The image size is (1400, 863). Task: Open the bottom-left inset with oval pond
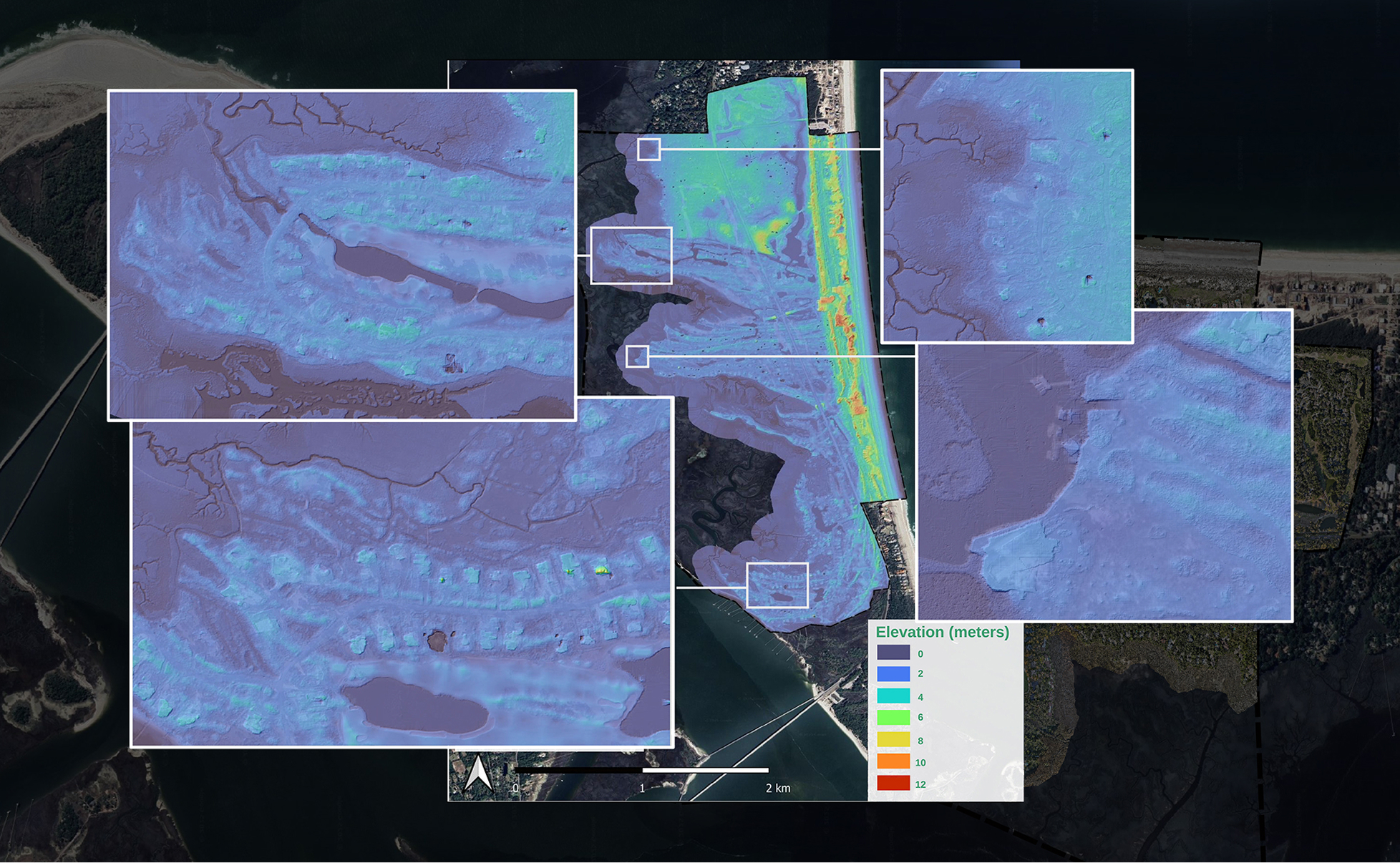401,583
